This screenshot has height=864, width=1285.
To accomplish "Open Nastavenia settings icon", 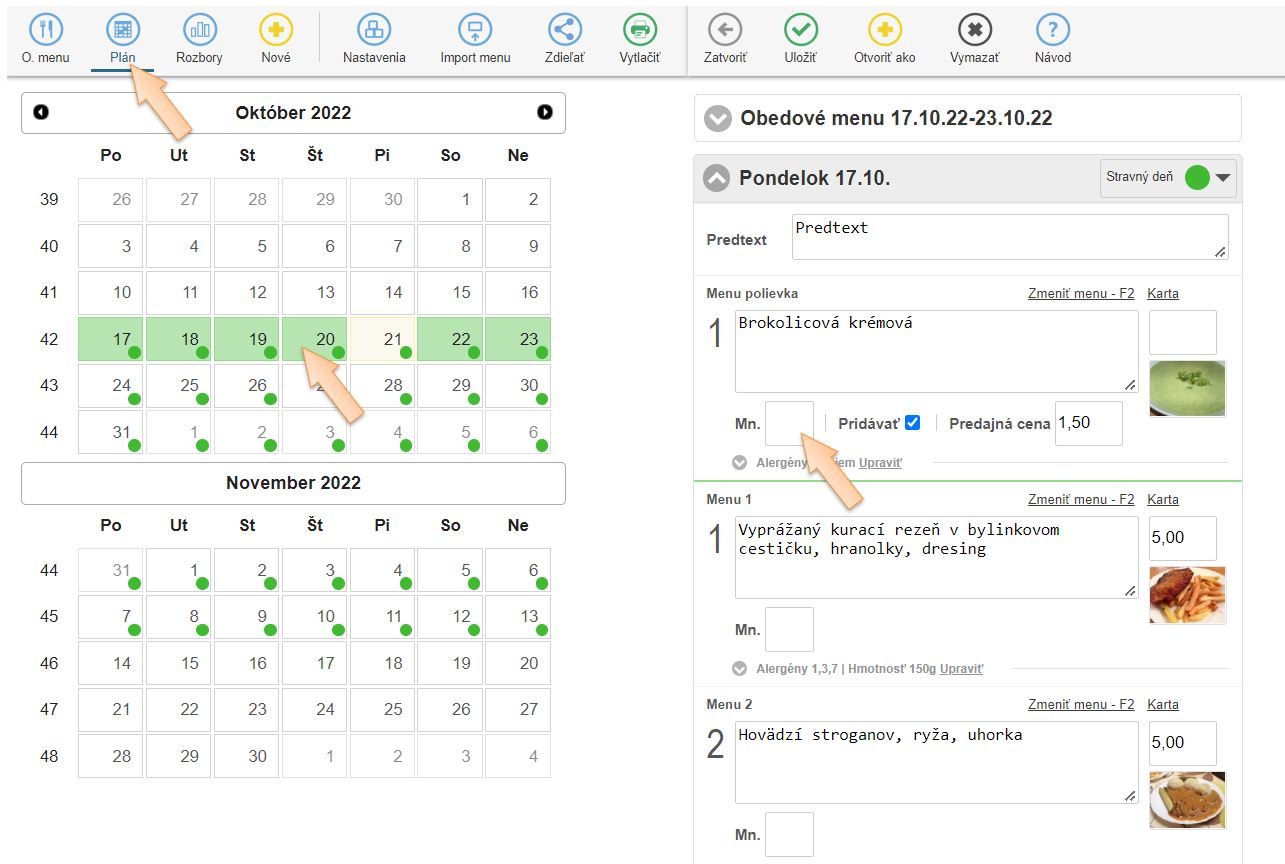I will 374,32.
